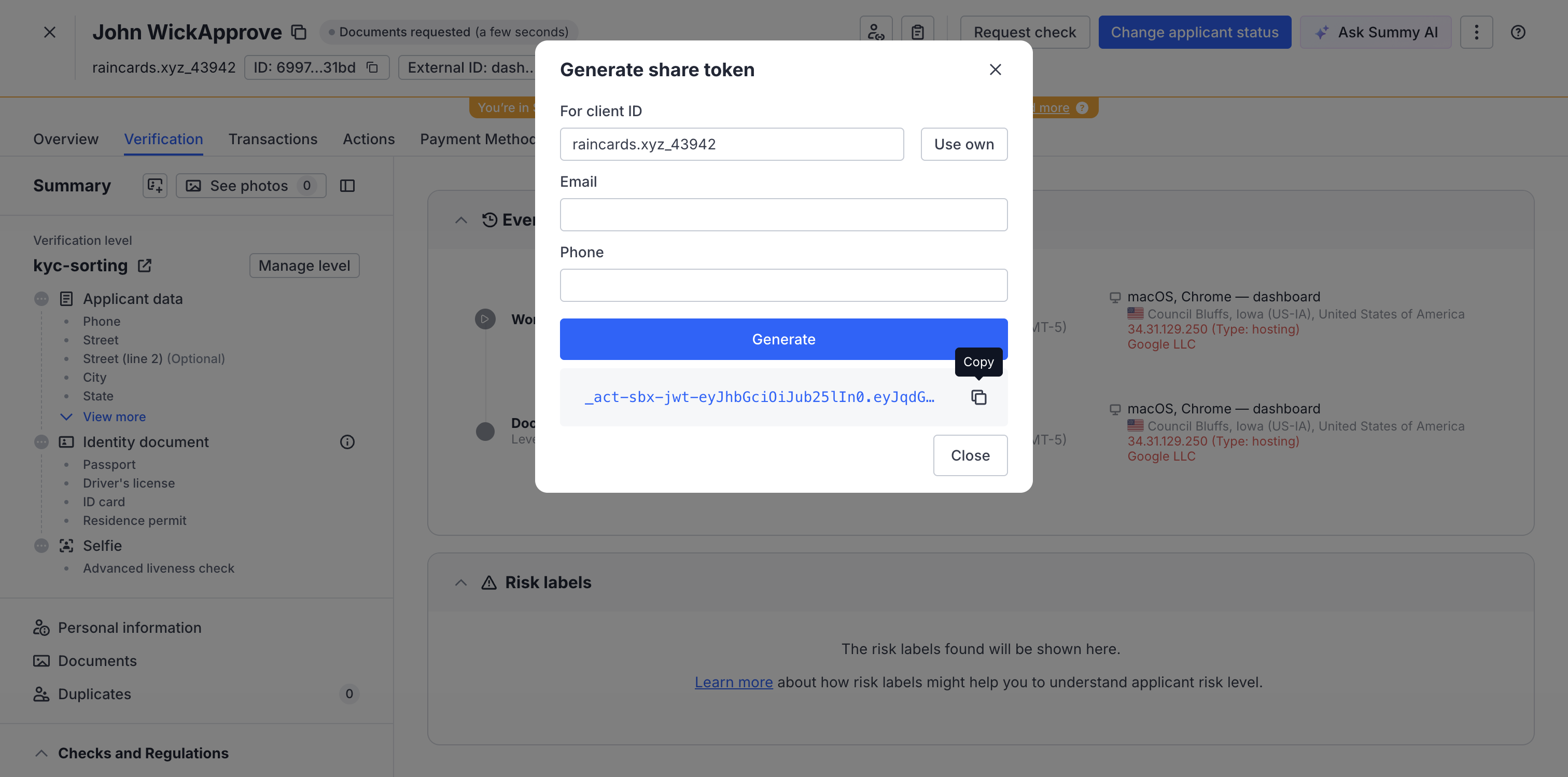The width and height of the screenshot is (1568, 777).
Task: Click the External ID dash field
Action: tap(467, 67)
